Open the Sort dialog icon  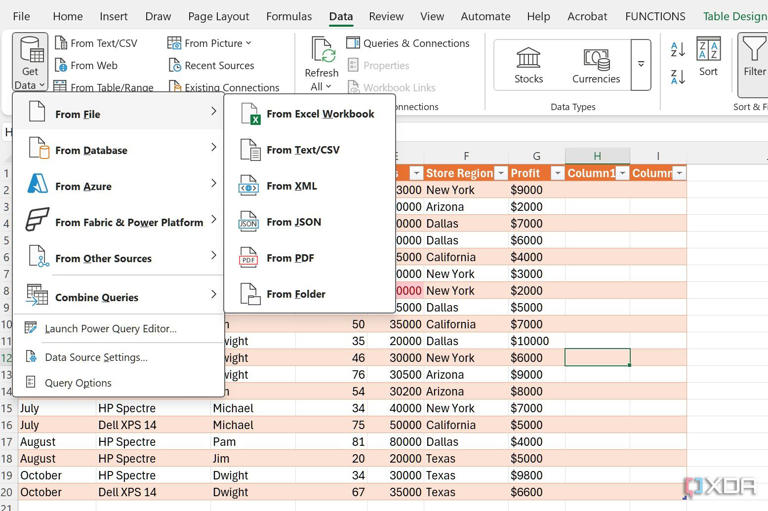click(x=708, y=50)
